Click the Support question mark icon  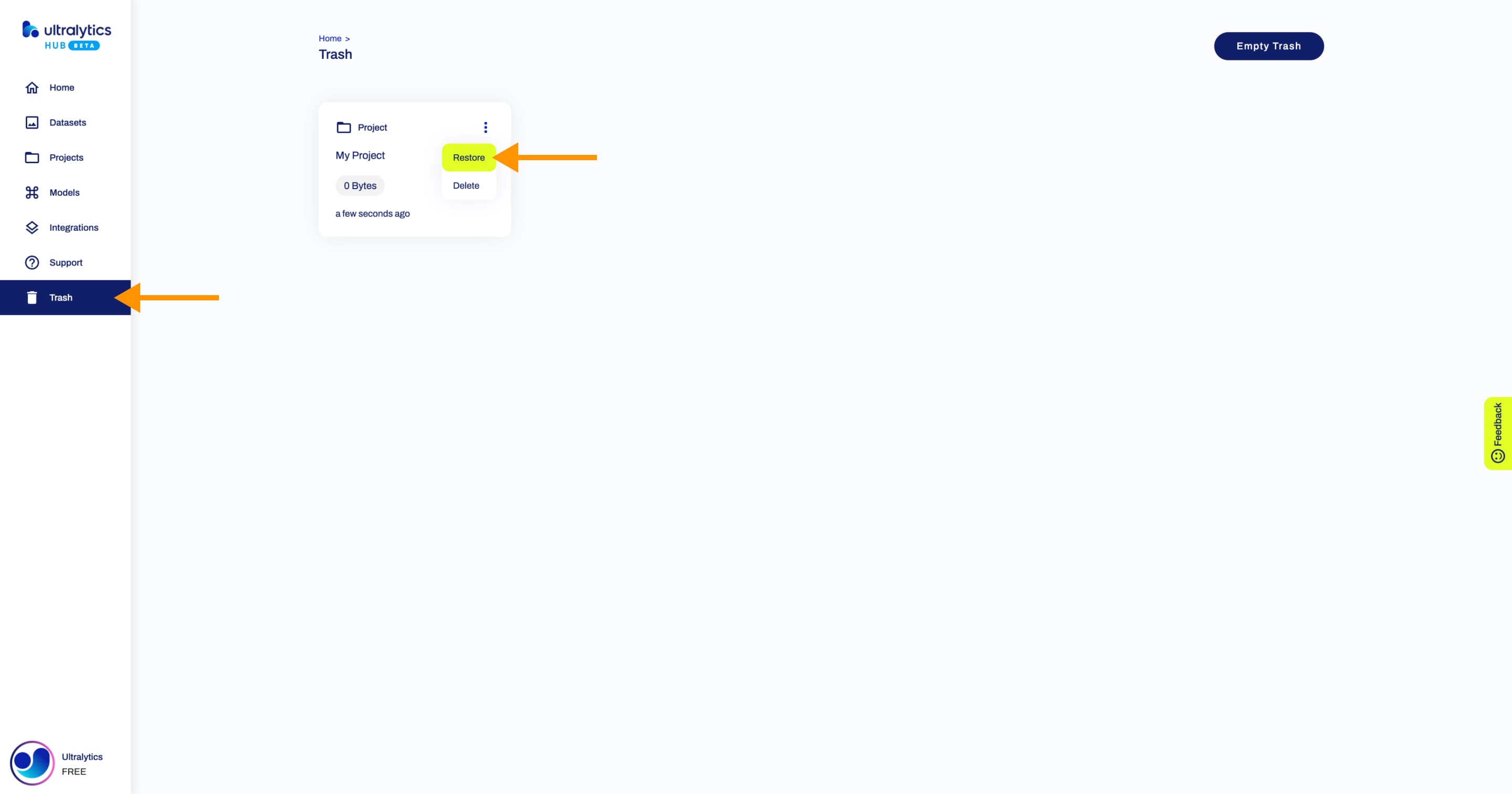(31, 262)
